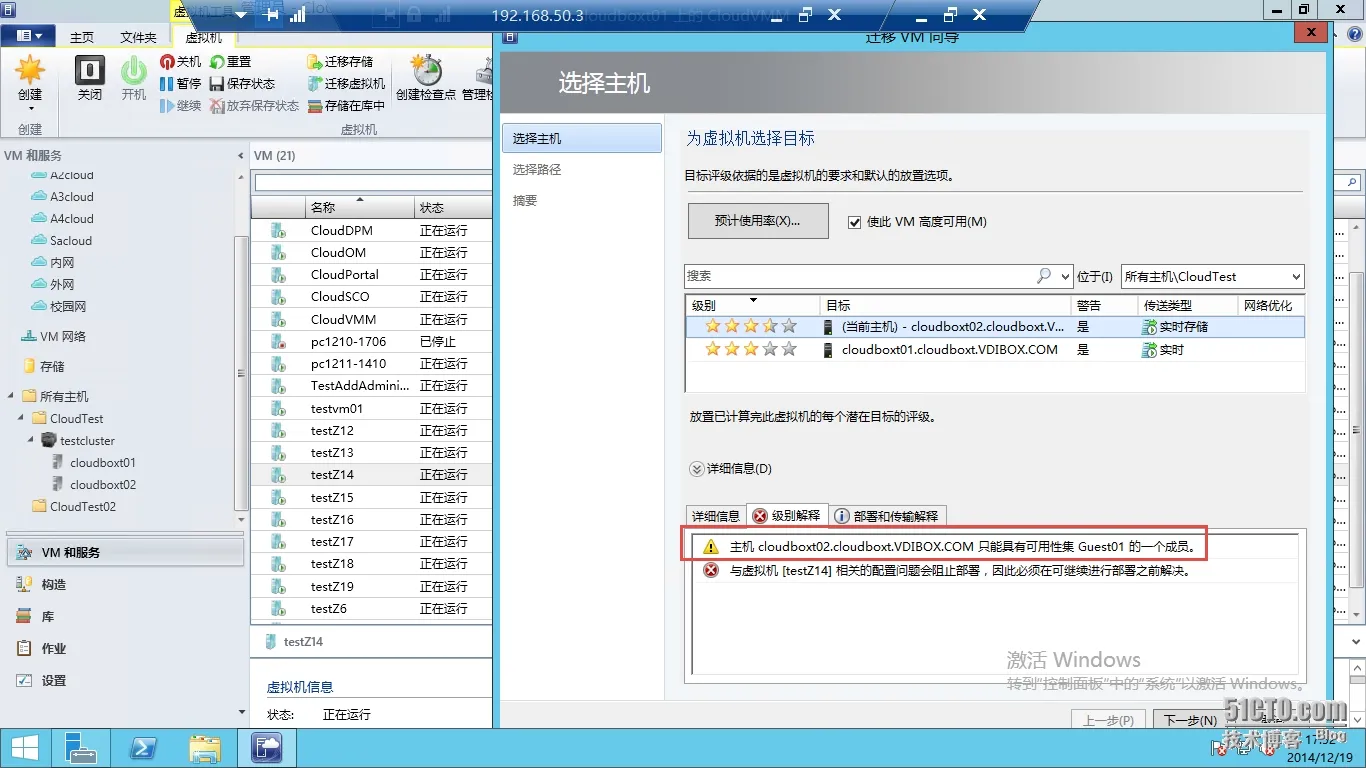Click the magnifier search icon in wizard
The image size is (1366, 768).
(1045, 276)
